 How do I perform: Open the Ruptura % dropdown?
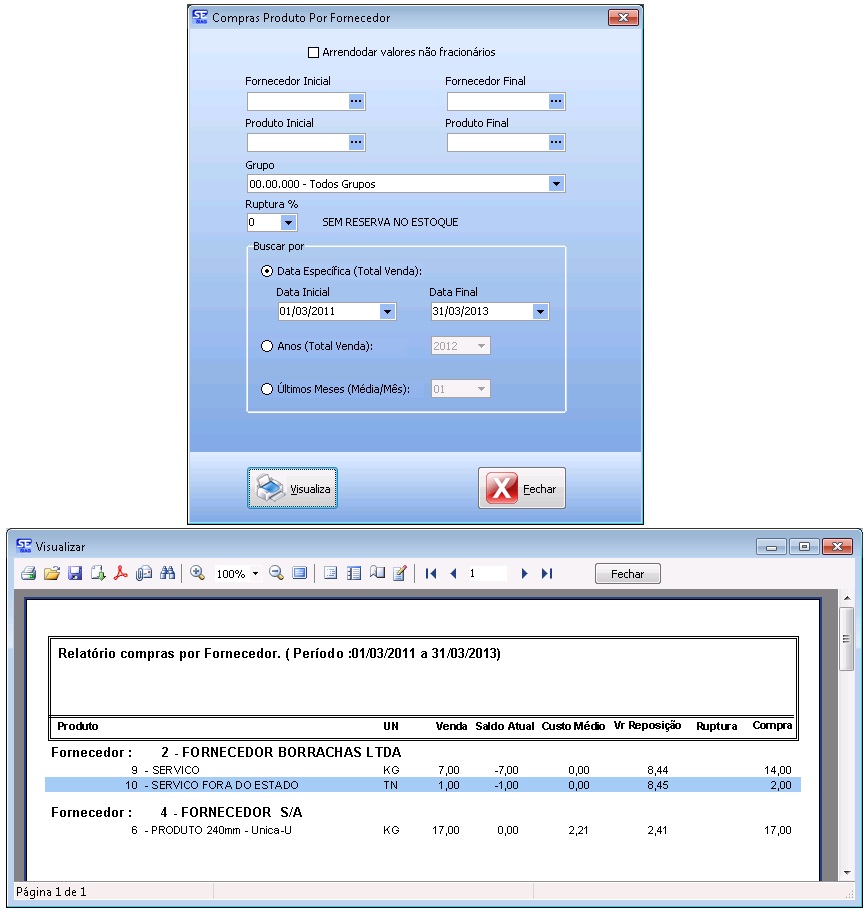288,222
